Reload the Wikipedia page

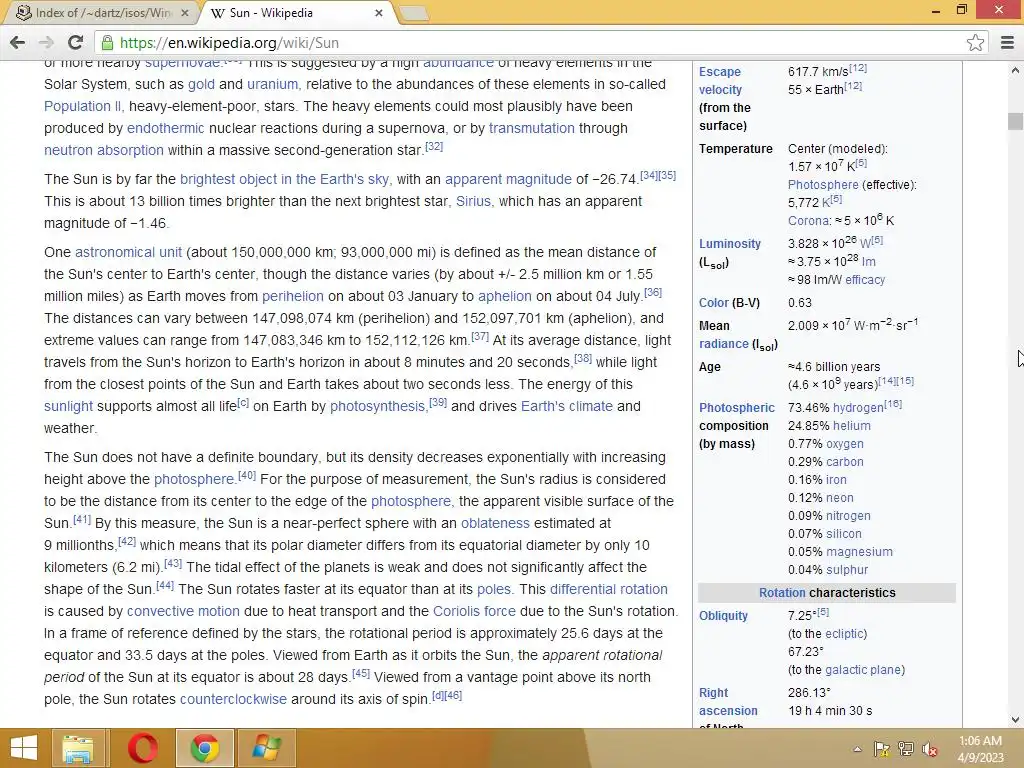coord(76,43)
